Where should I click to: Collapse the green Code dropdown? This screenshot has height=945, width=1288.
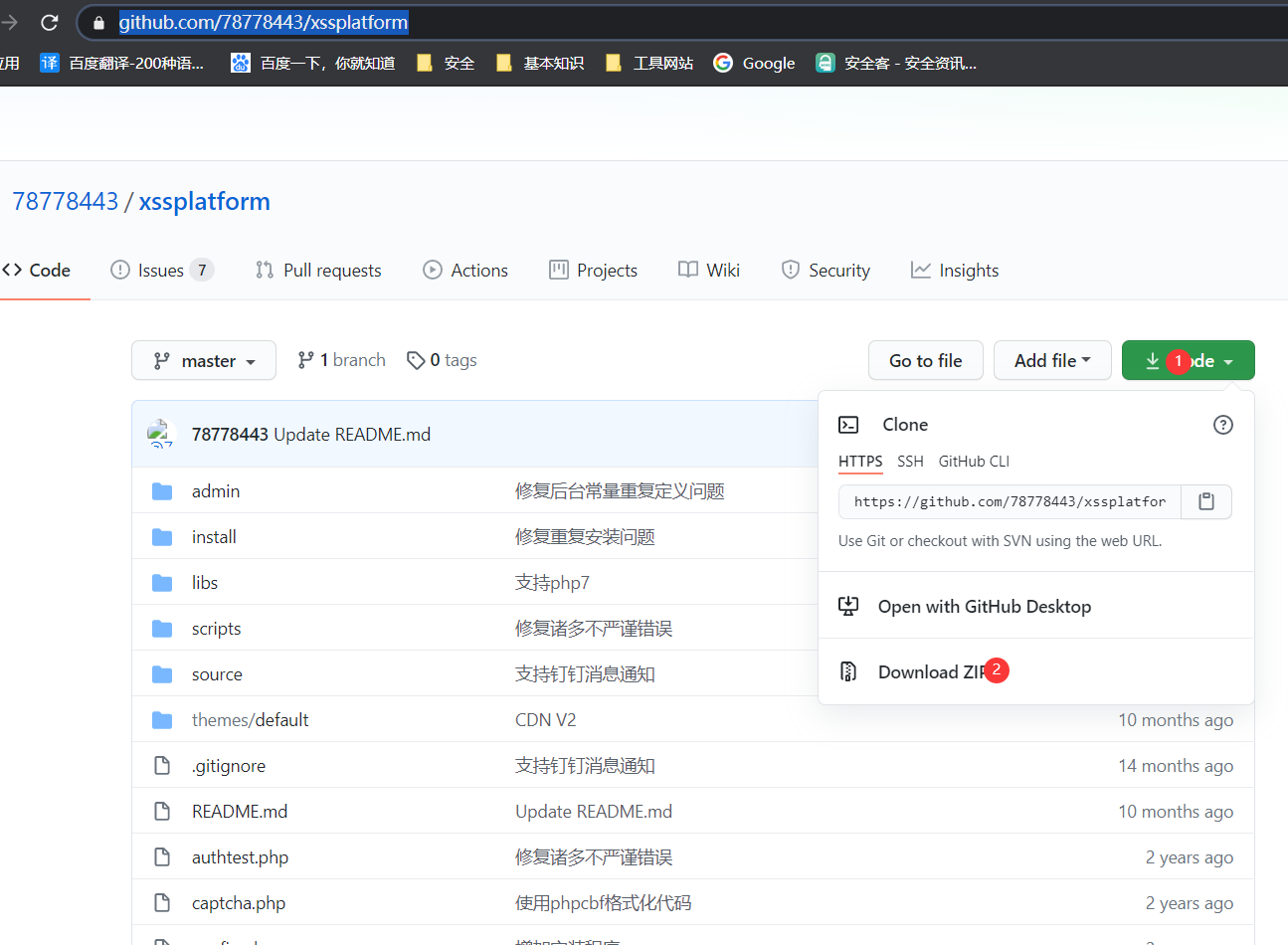pos(1188,360)
